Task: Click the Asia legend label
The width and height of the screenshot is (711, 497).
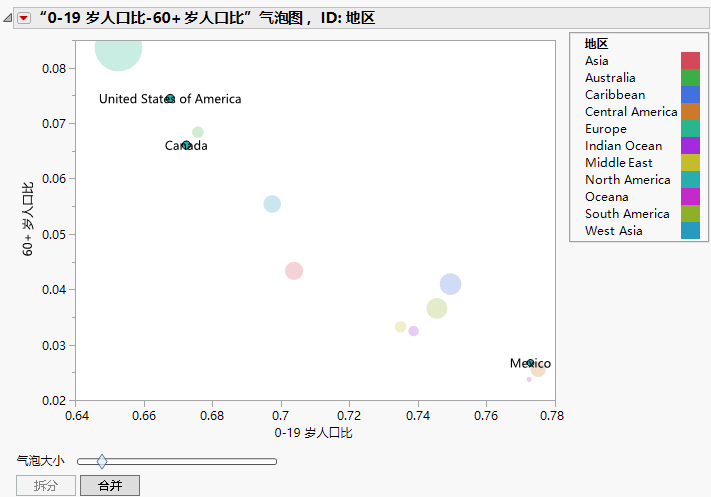Action: 597,61
